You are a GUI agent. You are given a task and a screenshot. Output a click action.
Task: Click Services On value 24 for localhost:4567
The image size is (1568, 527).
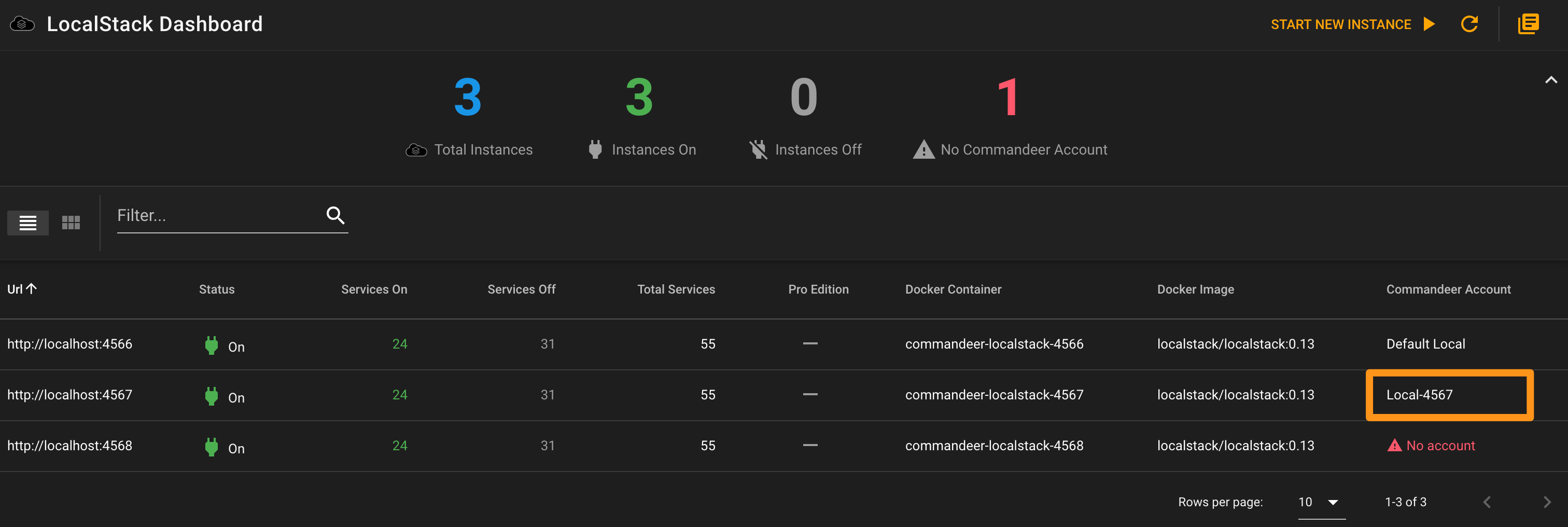tap(399, 395)
